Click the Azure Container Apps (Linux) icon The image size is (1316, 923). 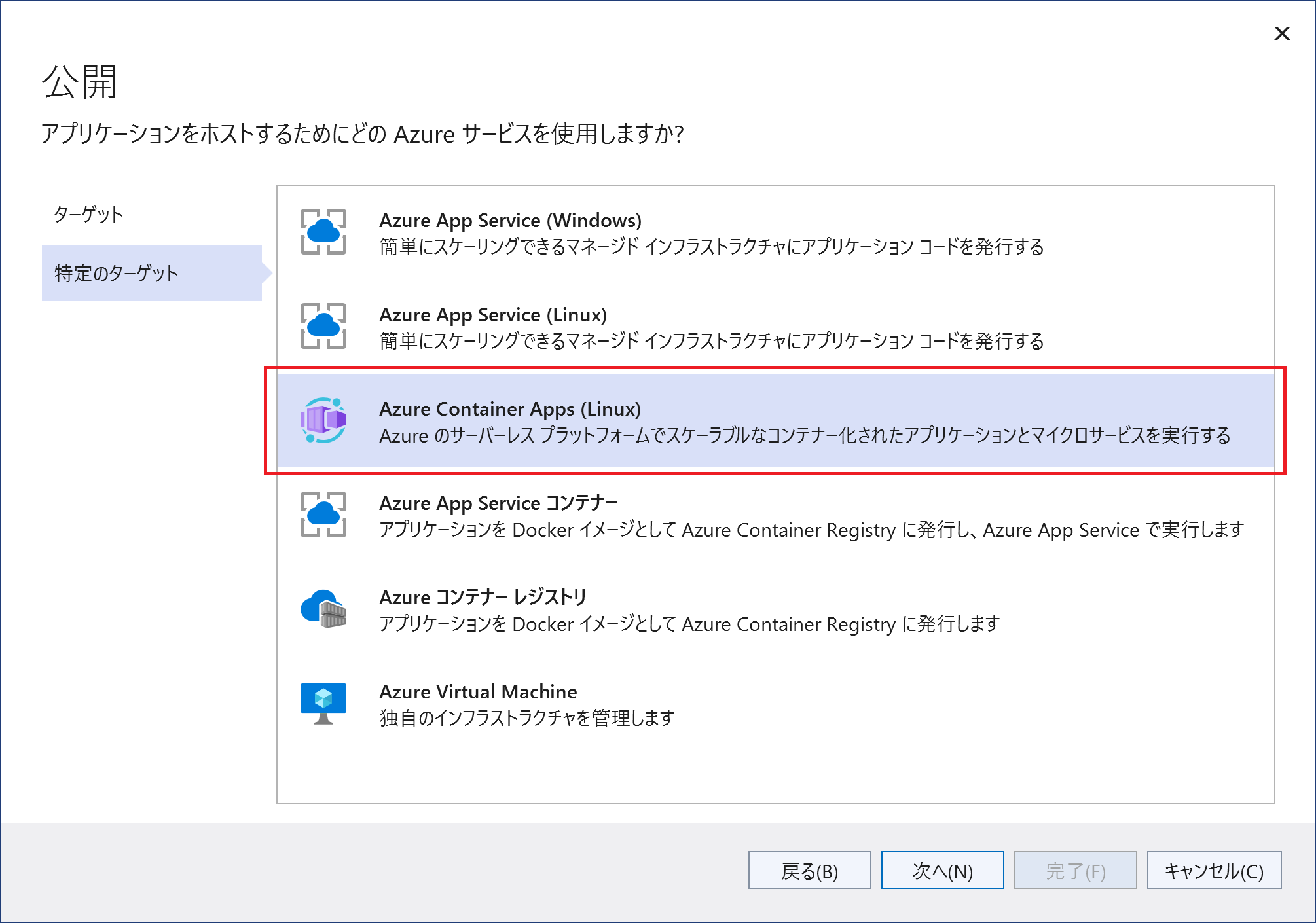[323, 420]
